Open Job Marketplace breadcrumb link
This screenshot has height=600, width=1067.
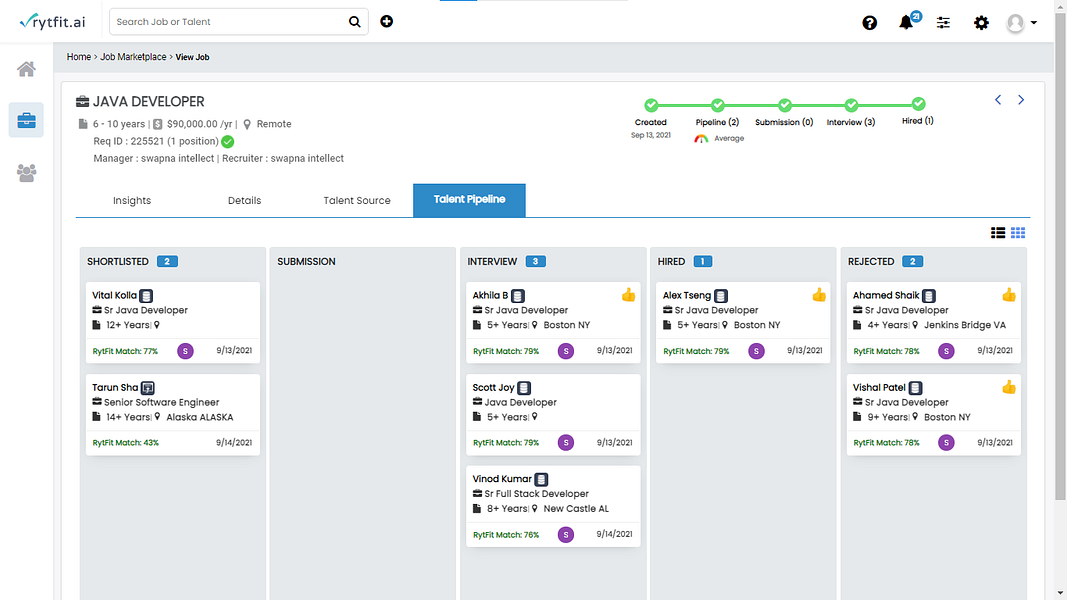pos(133,57)
